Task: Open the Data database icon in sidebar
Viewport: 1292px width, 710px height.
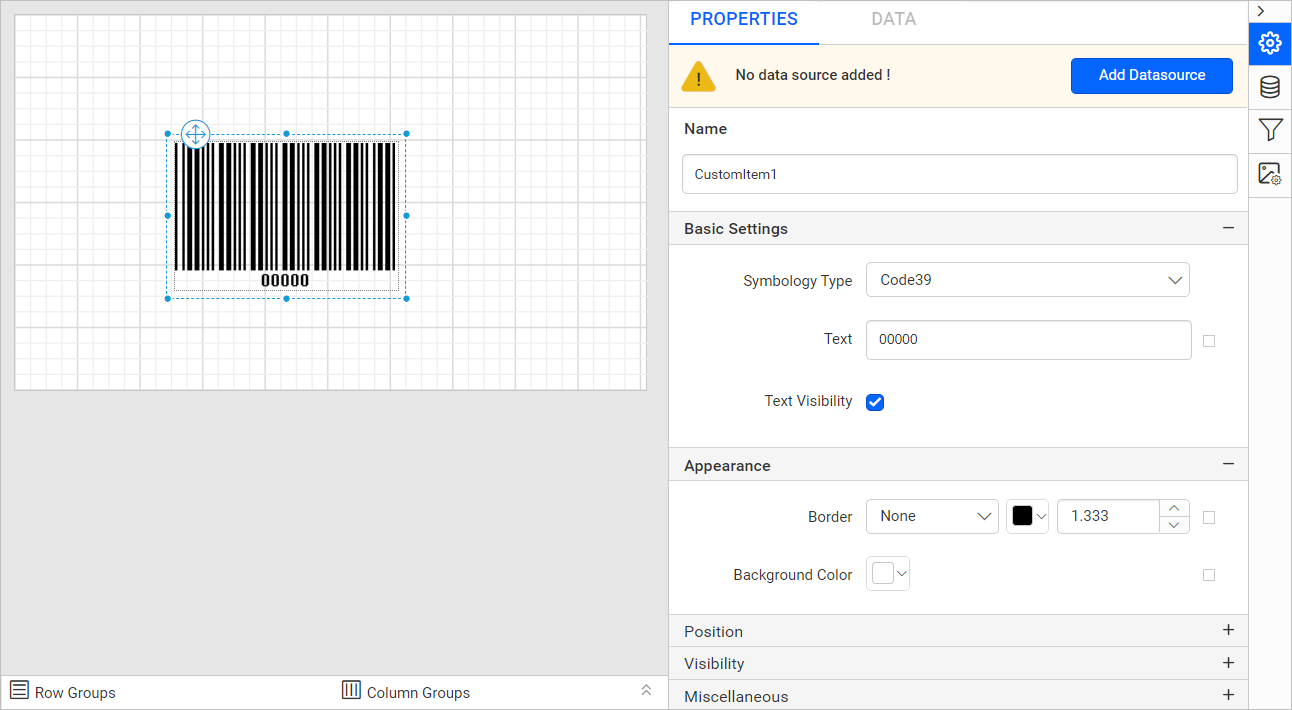Action: 1270,87
